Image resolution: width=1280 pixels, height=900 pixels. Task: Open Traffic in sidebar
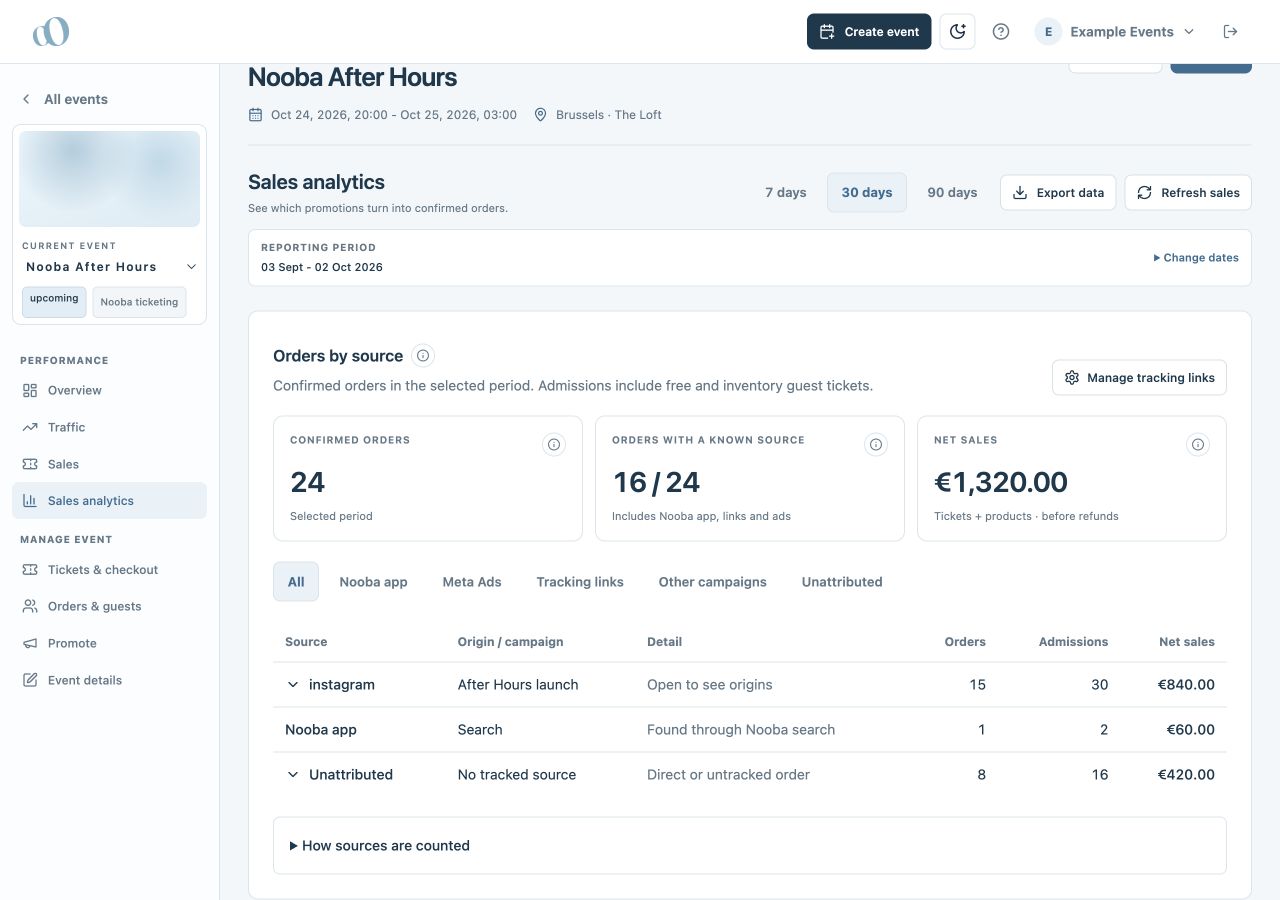pyautogui.click(x=109, y=427)
